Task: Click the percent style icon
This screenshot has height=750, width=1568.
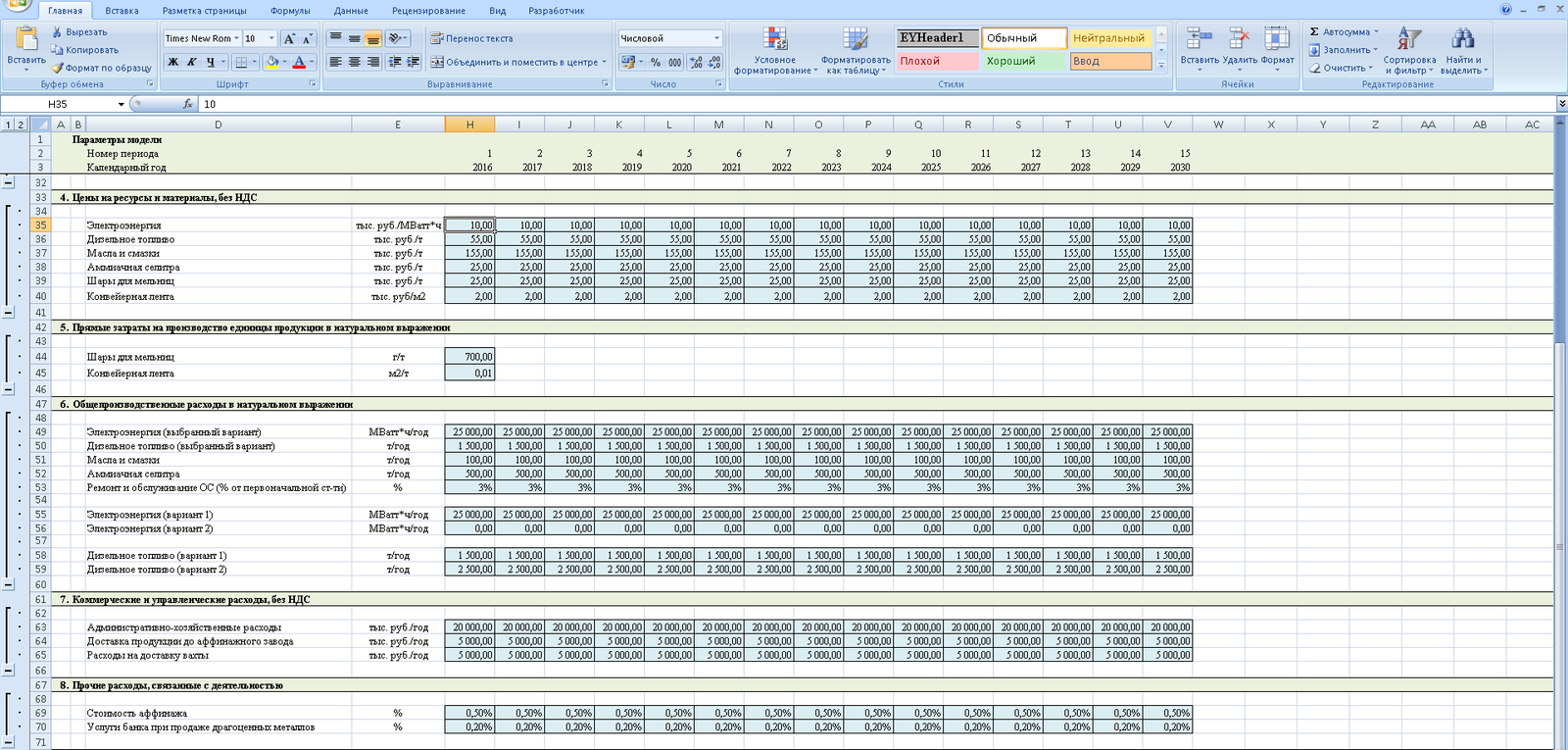Action: tap(656, 62)
